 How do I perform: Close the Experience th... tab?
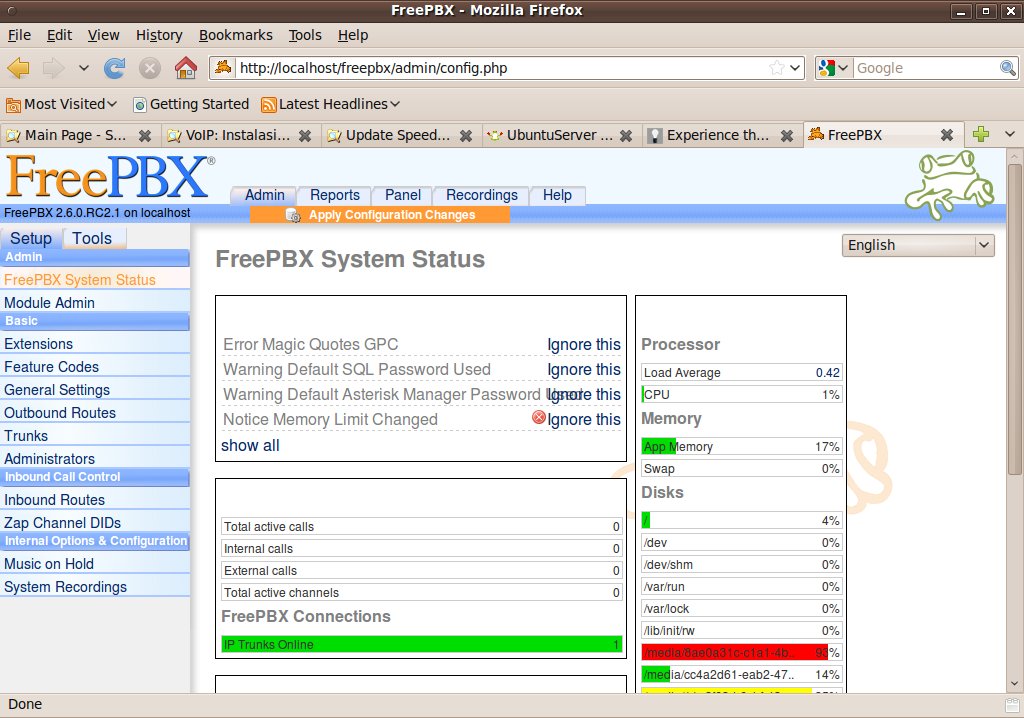(x=787, y=135)
